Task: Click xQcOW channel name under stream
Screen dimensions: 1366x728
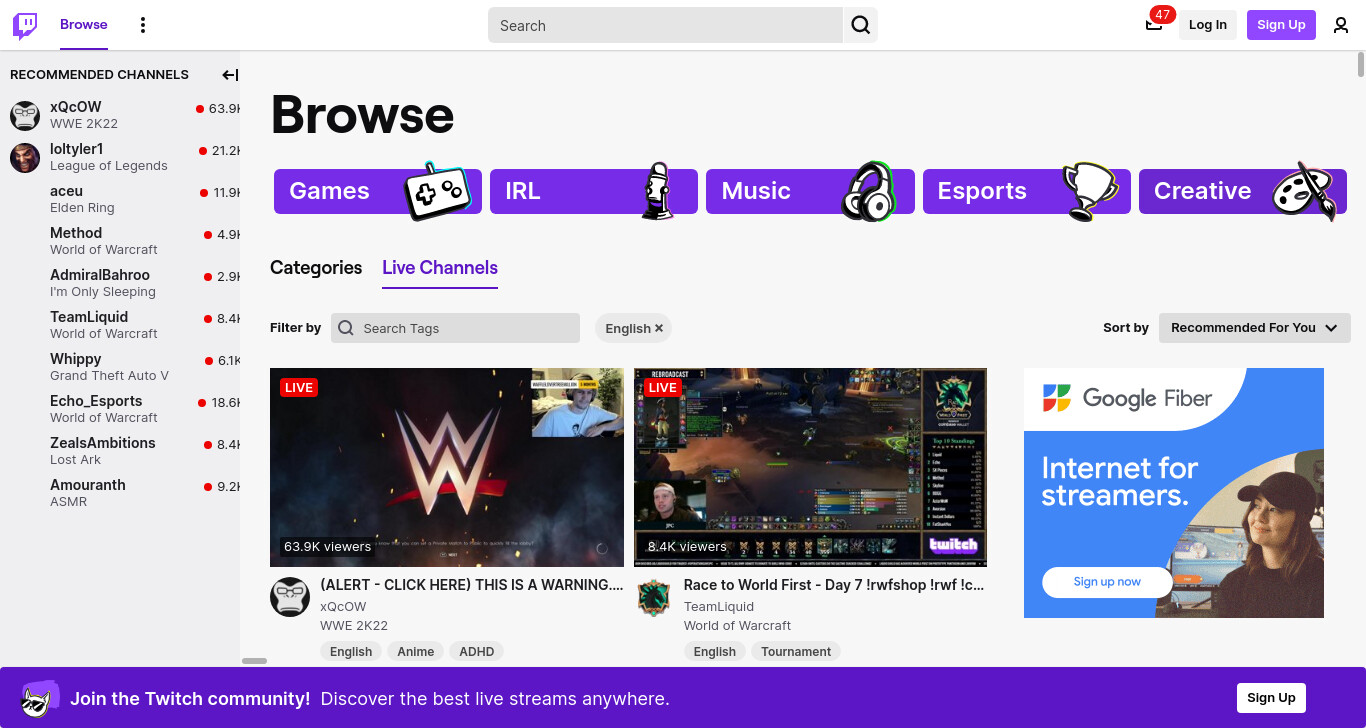Action: point(343,606)
